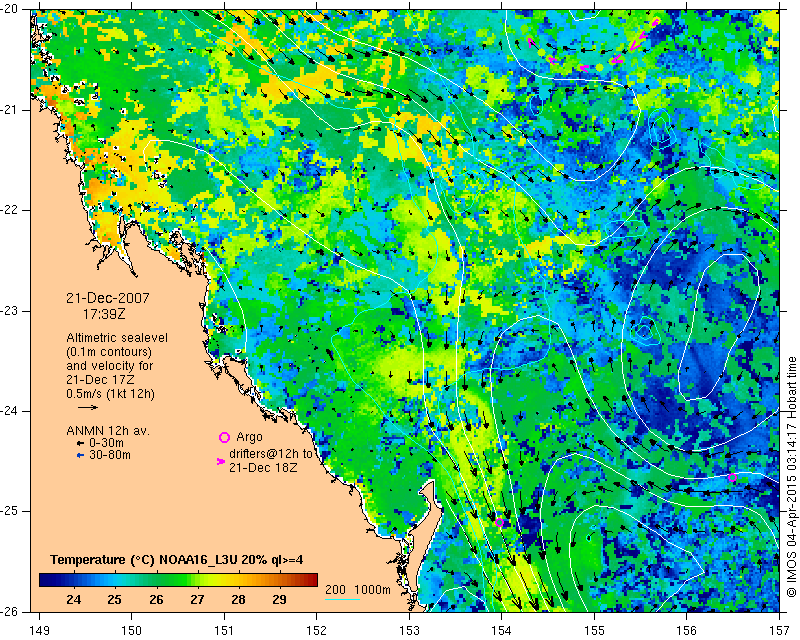Viewport: 800px width, 640px height.
Task: Click the temperature color bar
Action: click(x=179, y=580)
